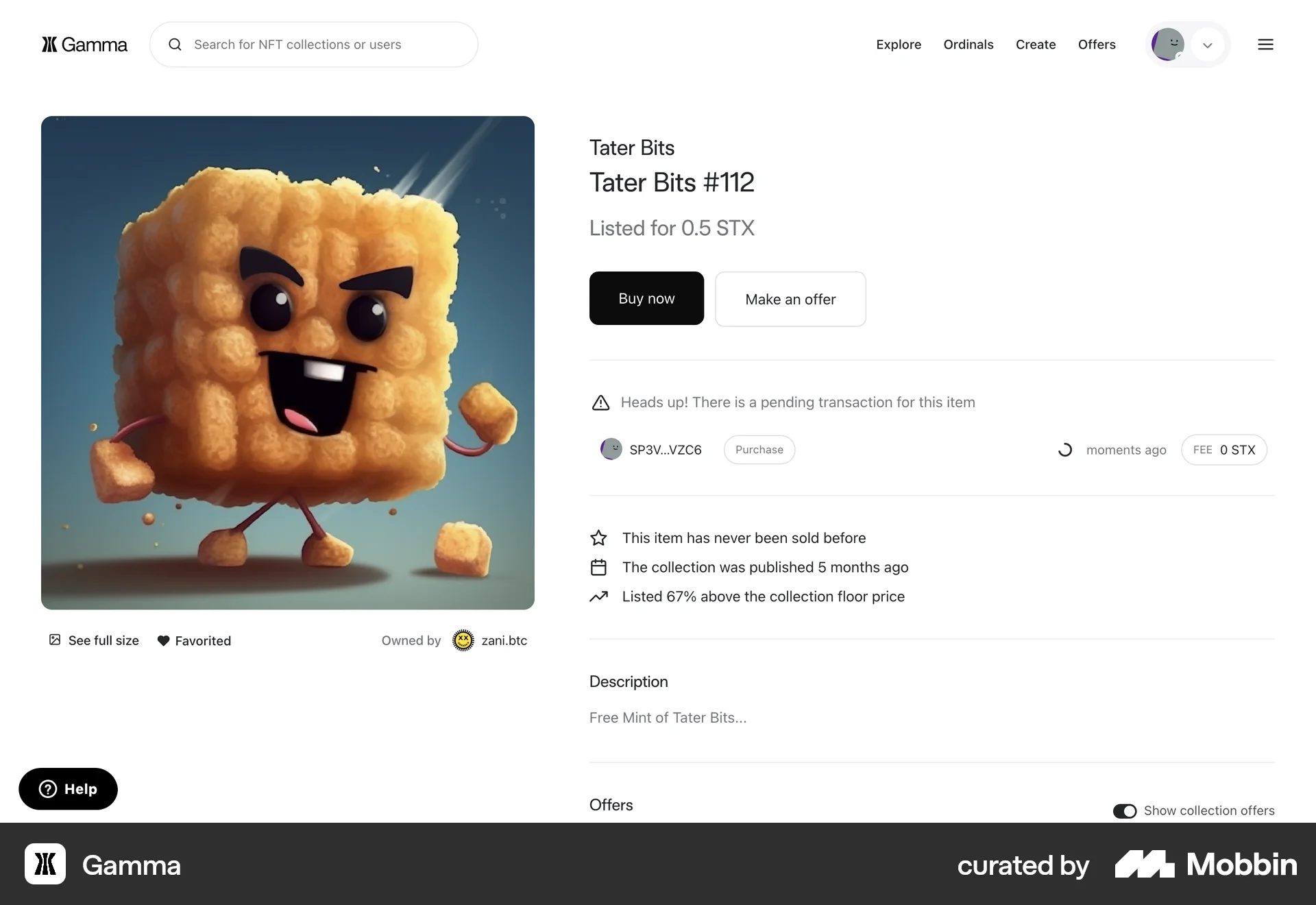
Task: Click the Tater Bits #112 artwork
Action: point(288,363)
